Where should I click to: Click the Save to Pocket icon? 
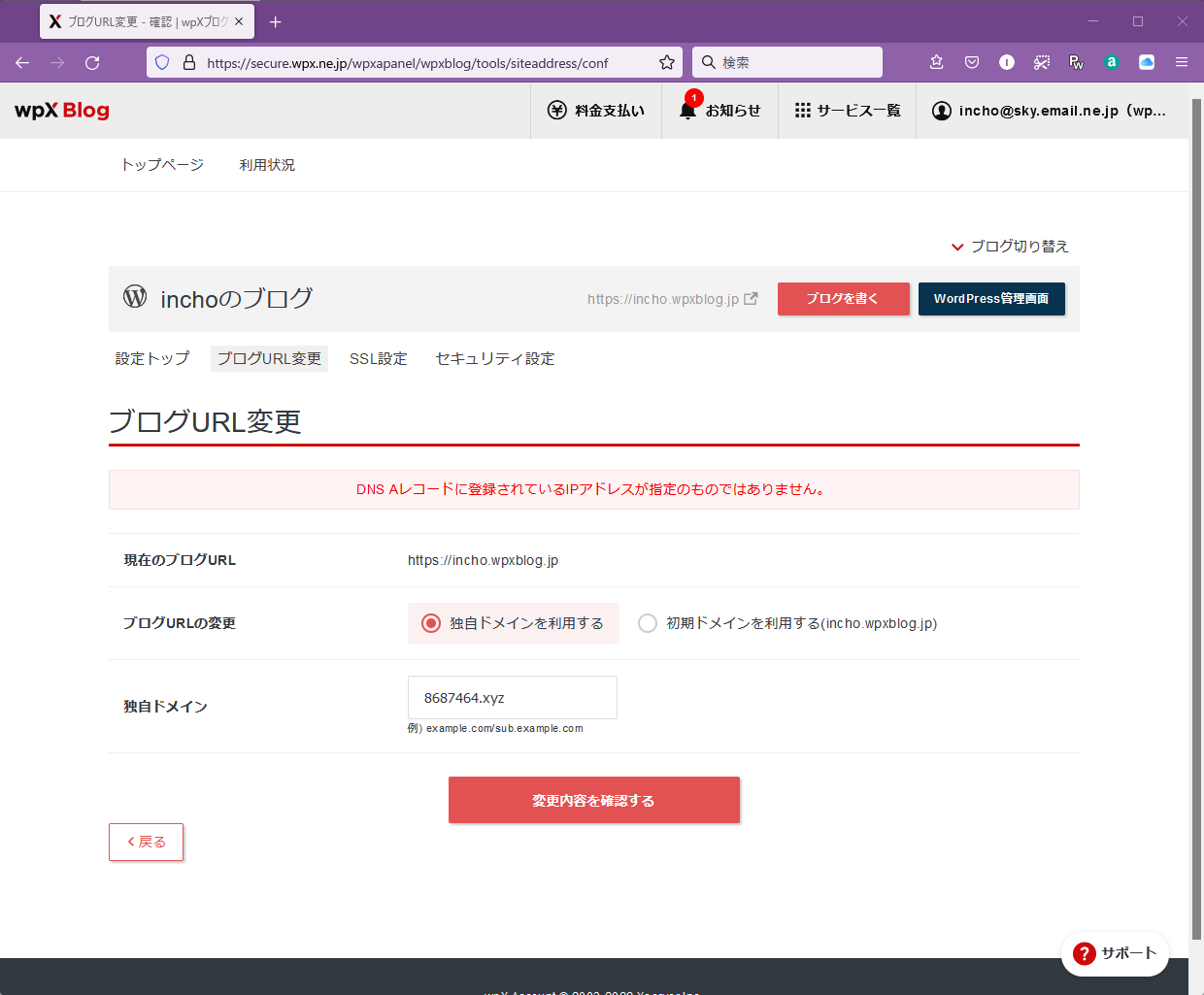971,62
